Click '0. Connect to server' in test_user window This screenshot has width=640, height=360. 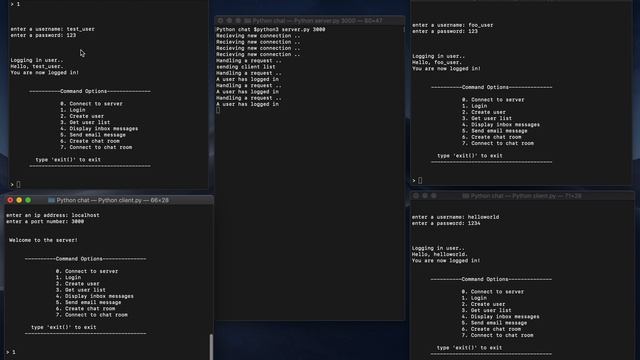pyautogui.click(x=91, y=104)
